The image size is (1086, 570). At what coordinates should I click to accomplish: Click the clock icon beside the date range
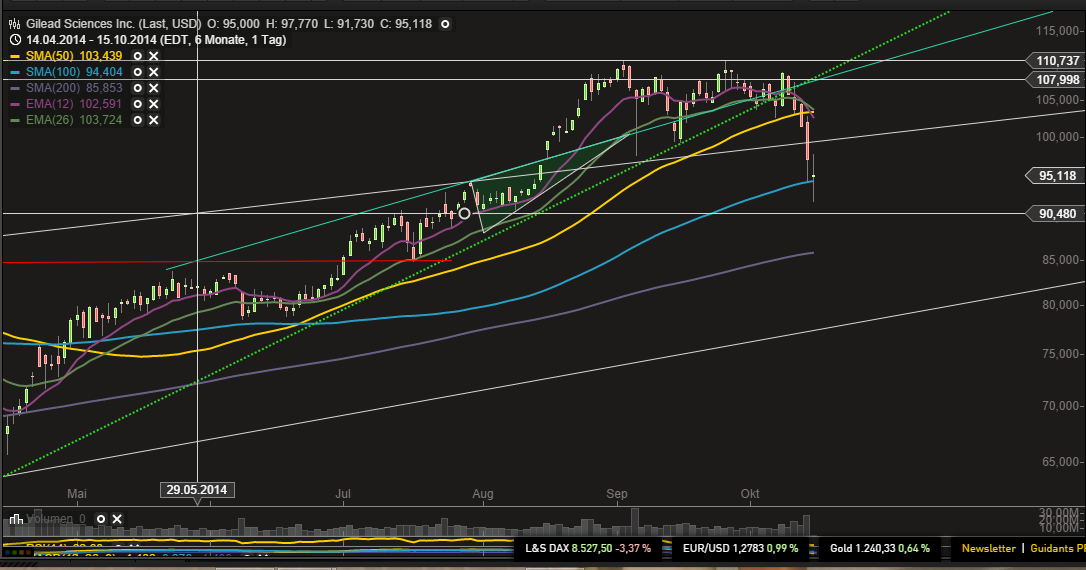click(14, 40)
